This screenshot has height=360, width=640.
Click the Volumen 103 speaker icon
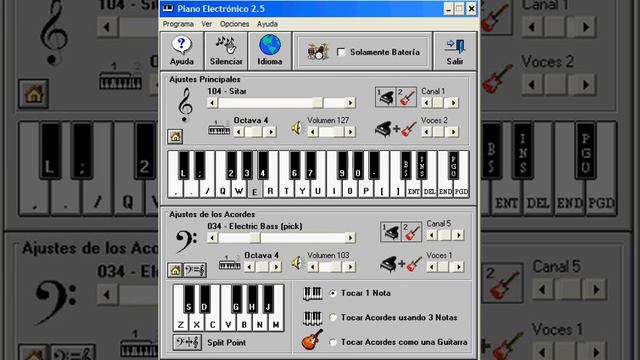298,263
